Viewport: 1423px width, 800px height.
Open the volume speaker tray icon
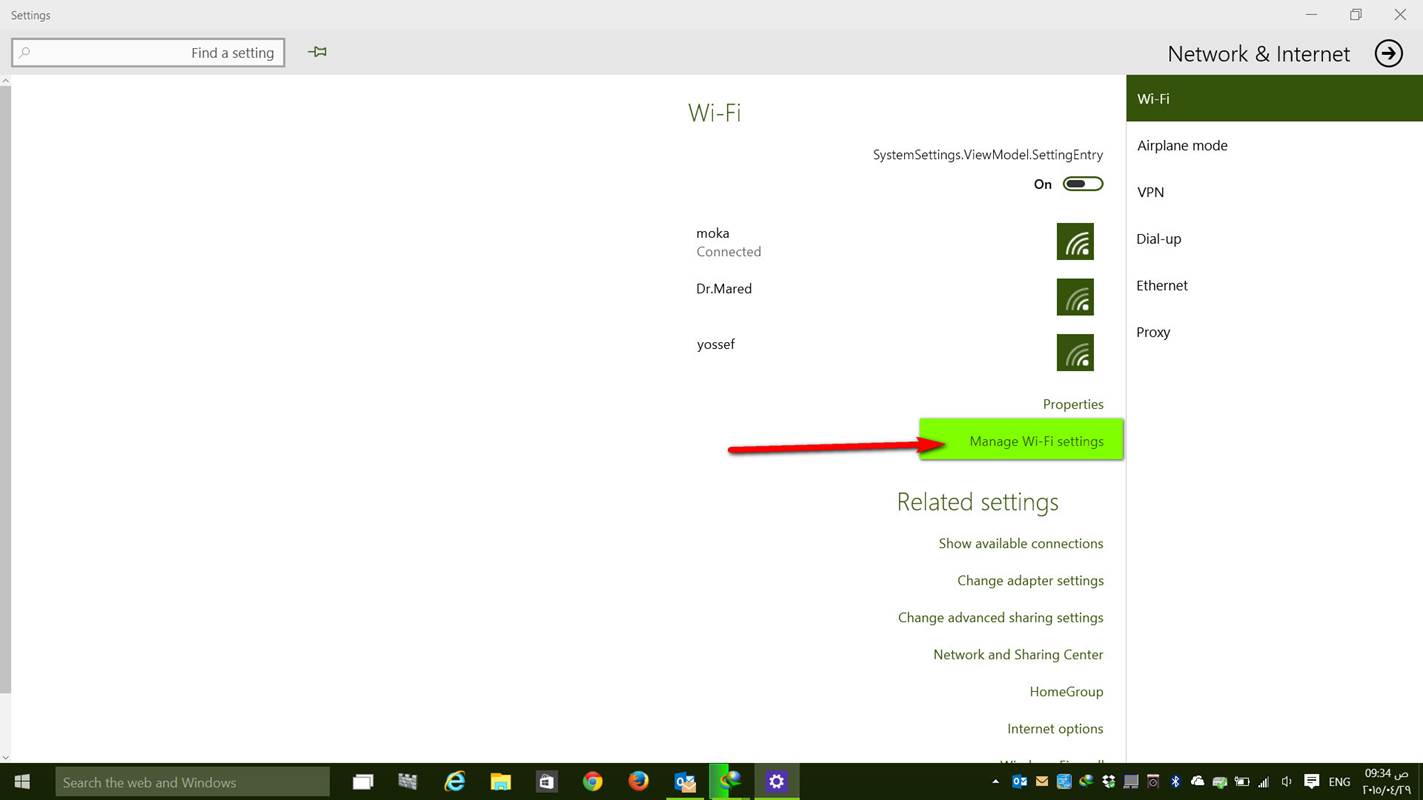(1287, 782)
